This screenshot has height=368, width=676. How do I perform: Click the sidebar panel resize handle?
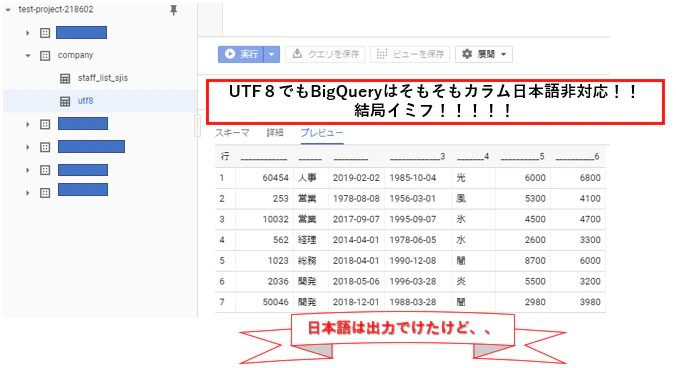[197, 126]
